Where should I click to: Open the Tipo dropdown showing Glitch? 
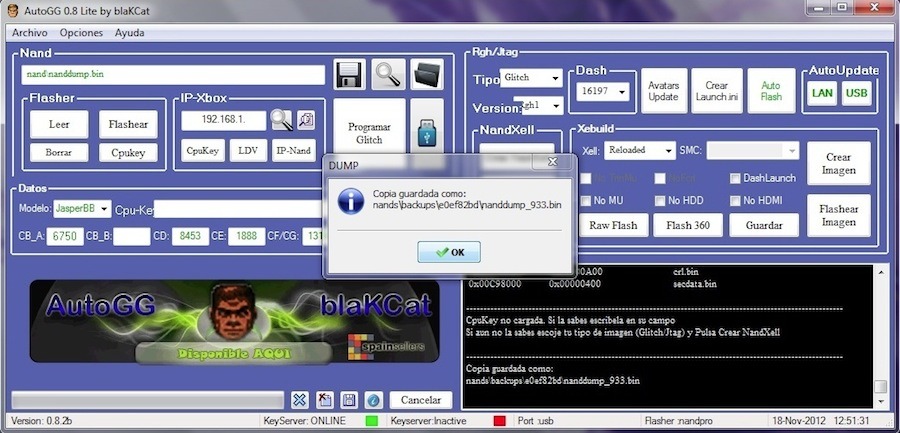click(532, 78)
